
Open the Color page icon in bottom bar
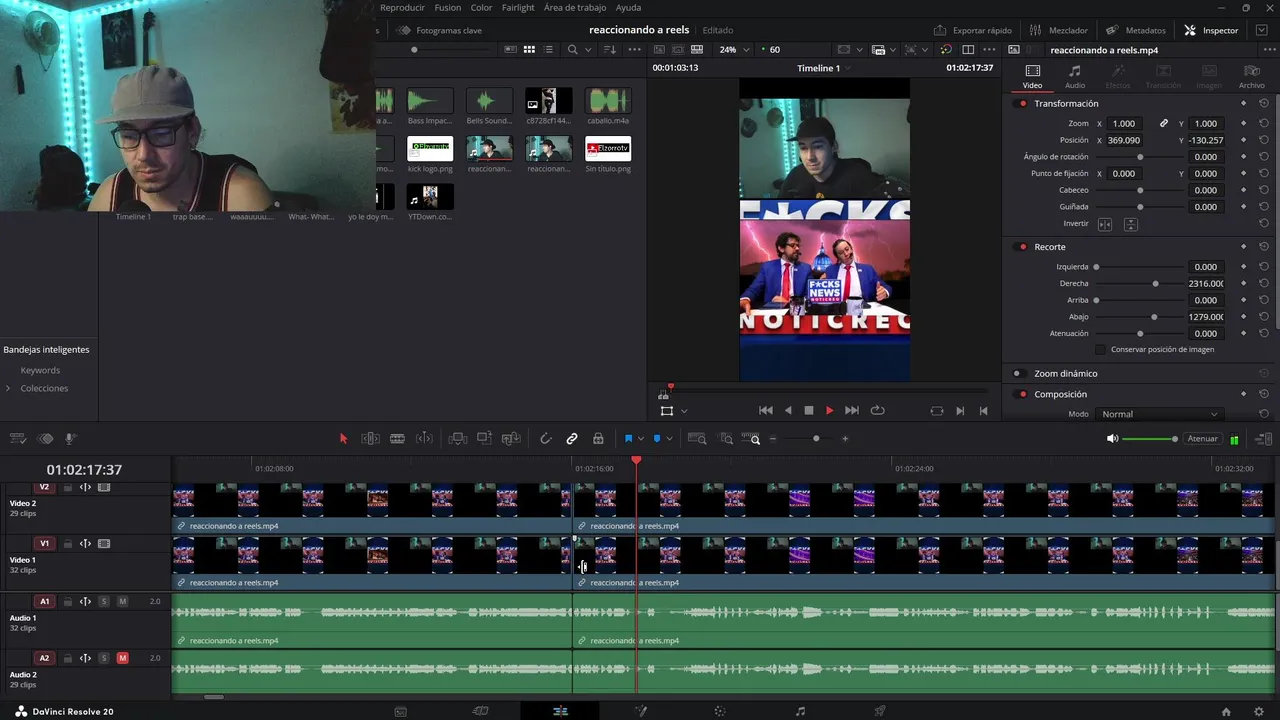[x=720, y=711]
